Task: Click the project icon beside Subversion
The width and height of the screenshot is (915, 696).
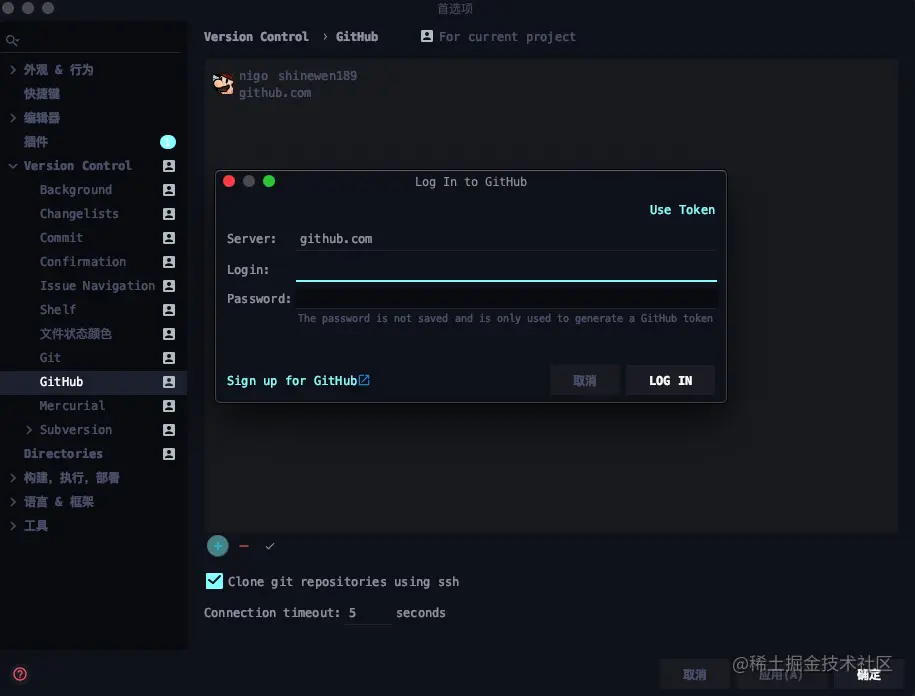Action: (x=169, y=429)
